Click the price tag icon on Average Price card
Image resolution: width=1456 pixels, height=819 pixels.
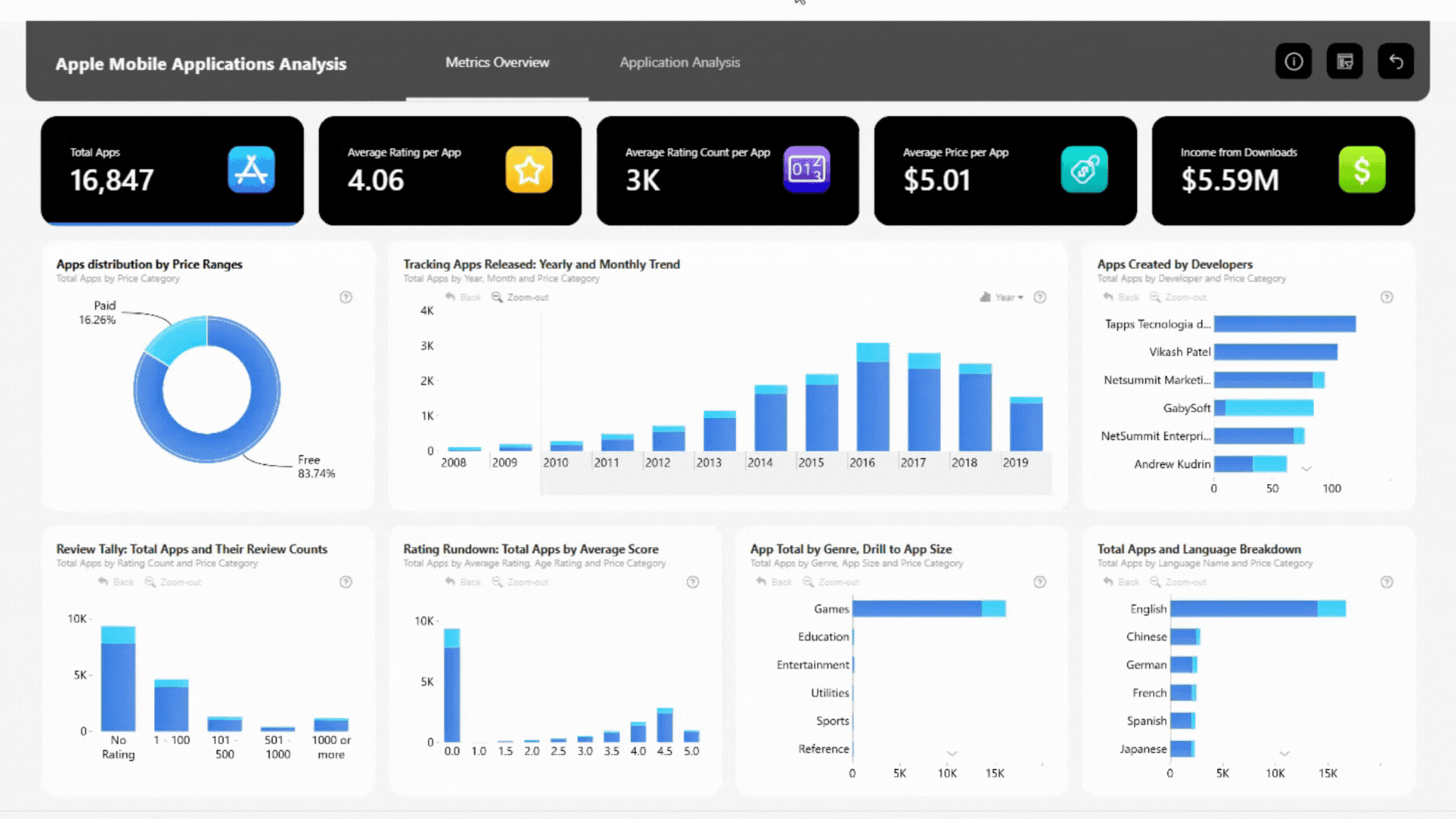[1084, 170]
